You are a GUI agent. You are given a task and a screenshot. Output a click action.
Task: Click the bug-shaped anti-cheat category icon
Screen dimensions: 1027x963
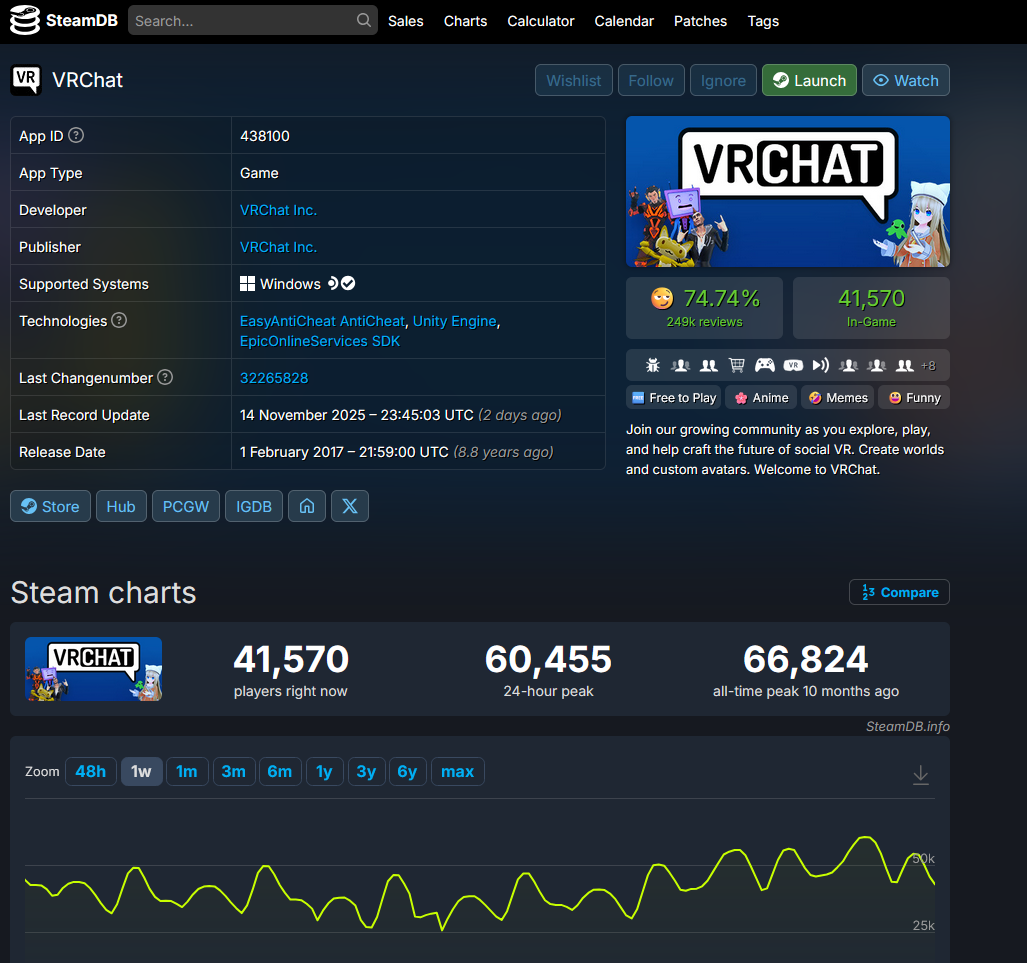click(x=653, y=365)
